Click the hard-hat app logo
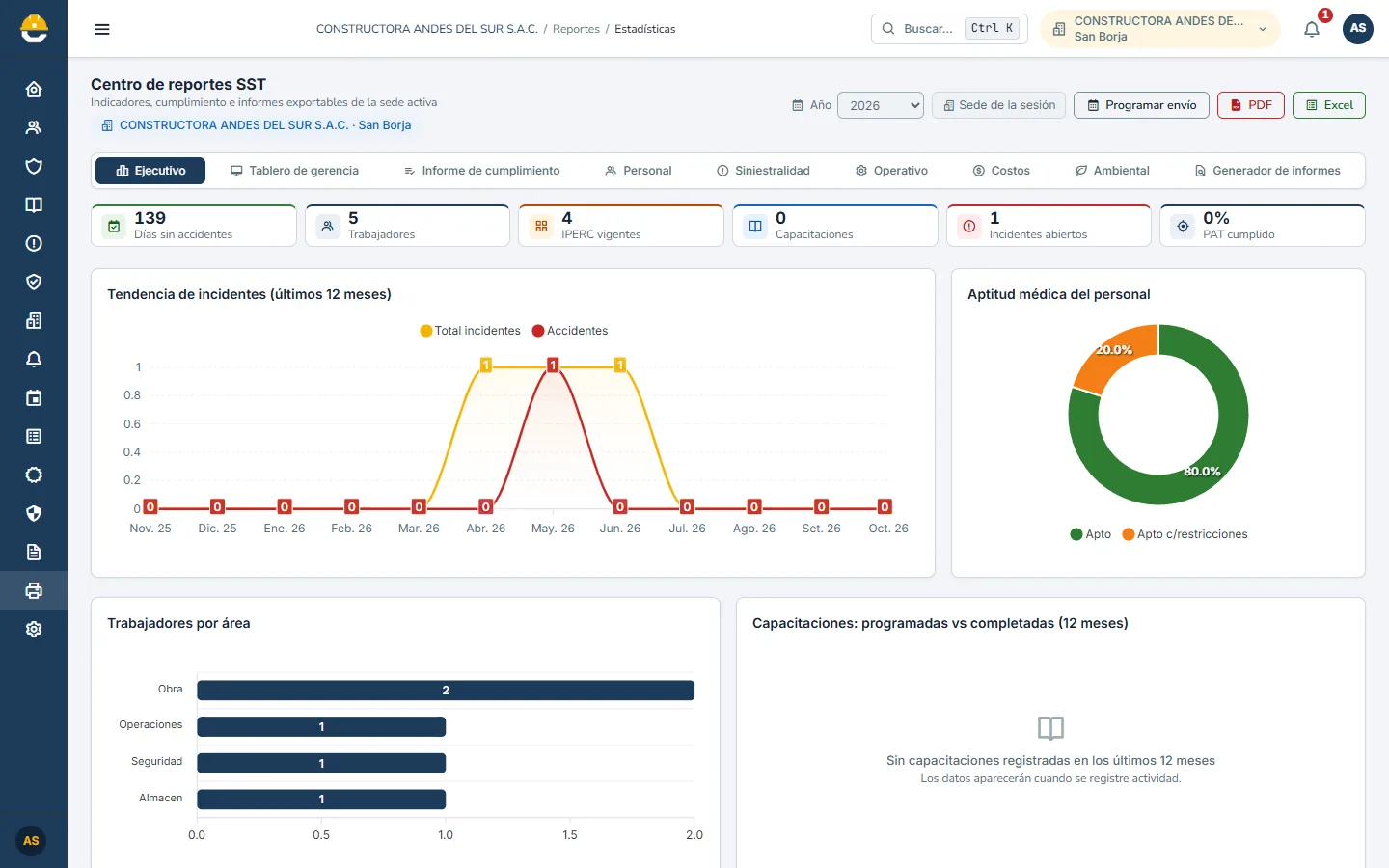This screenshot has width=1389, height=868. (x=34, y=29)
